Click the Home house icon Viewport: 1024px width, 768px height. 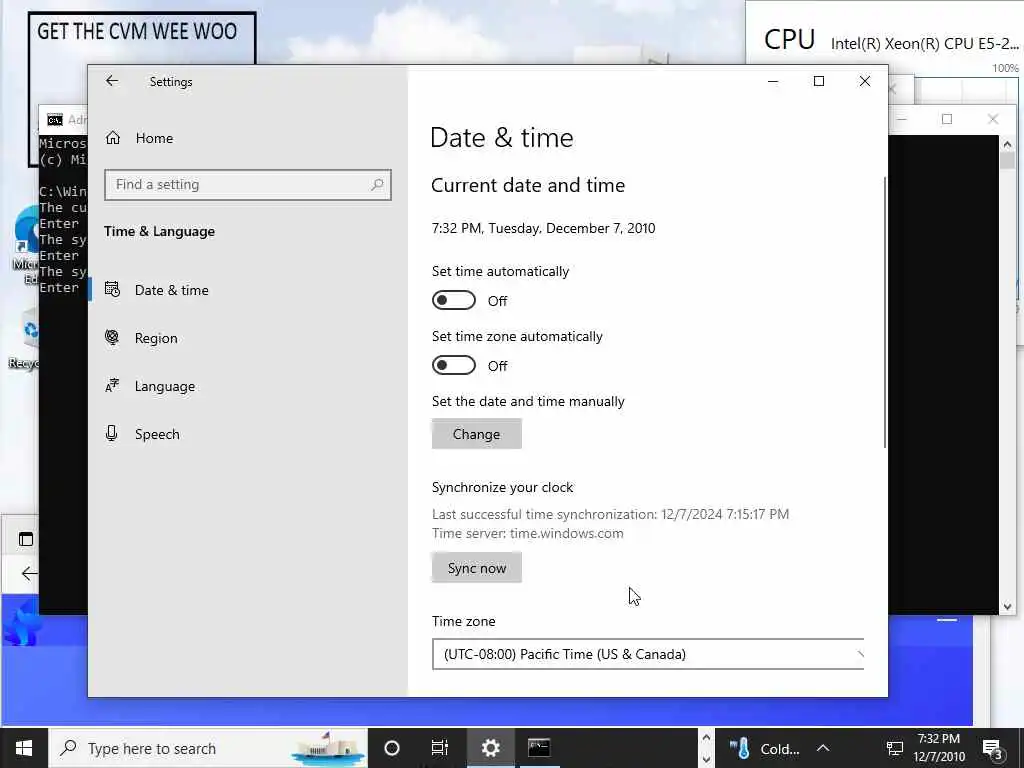click(113, 138)
